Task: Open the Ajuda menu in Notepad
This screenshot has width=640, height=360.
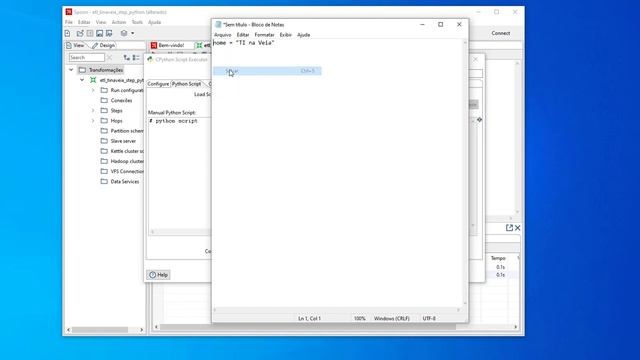Action: (x=303, y=35)
